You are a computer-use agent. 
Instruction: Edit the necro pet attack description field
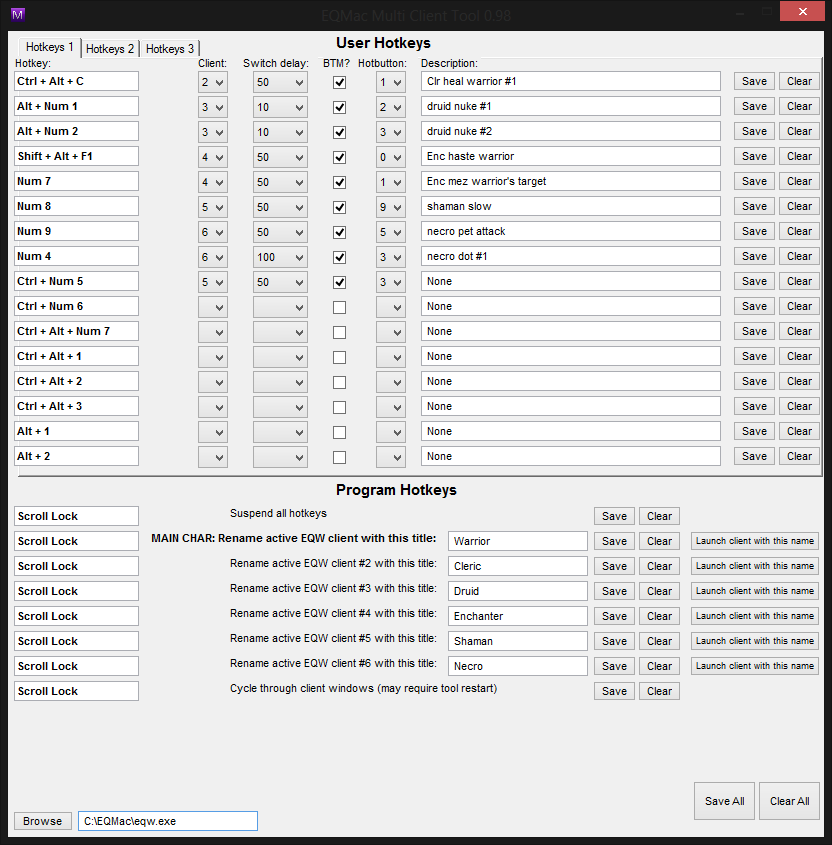click(570, 231)
